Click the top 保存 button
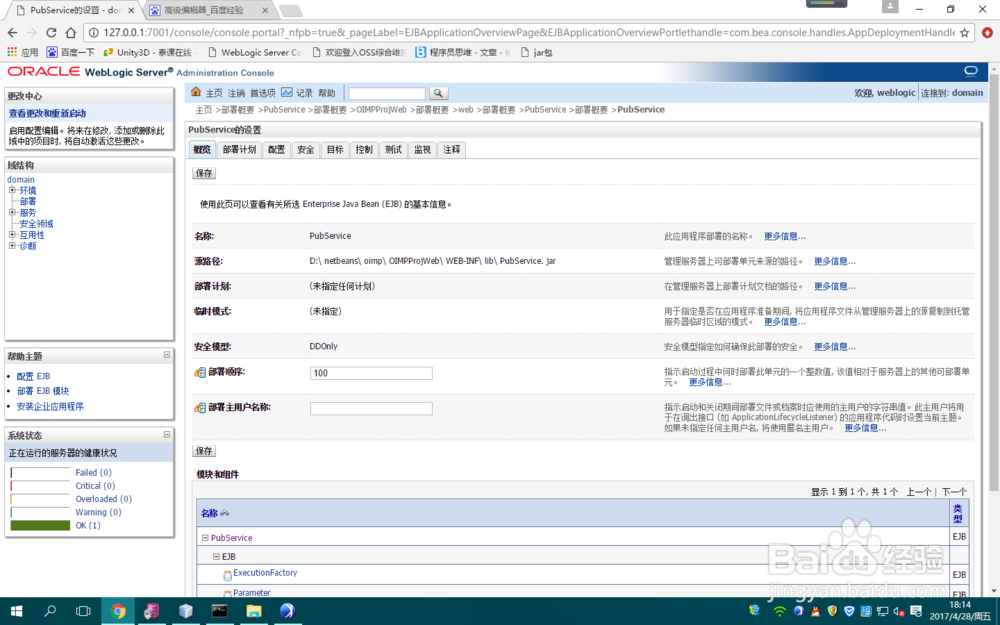Screen dimensions: 1000x625 tap(204, 173)
